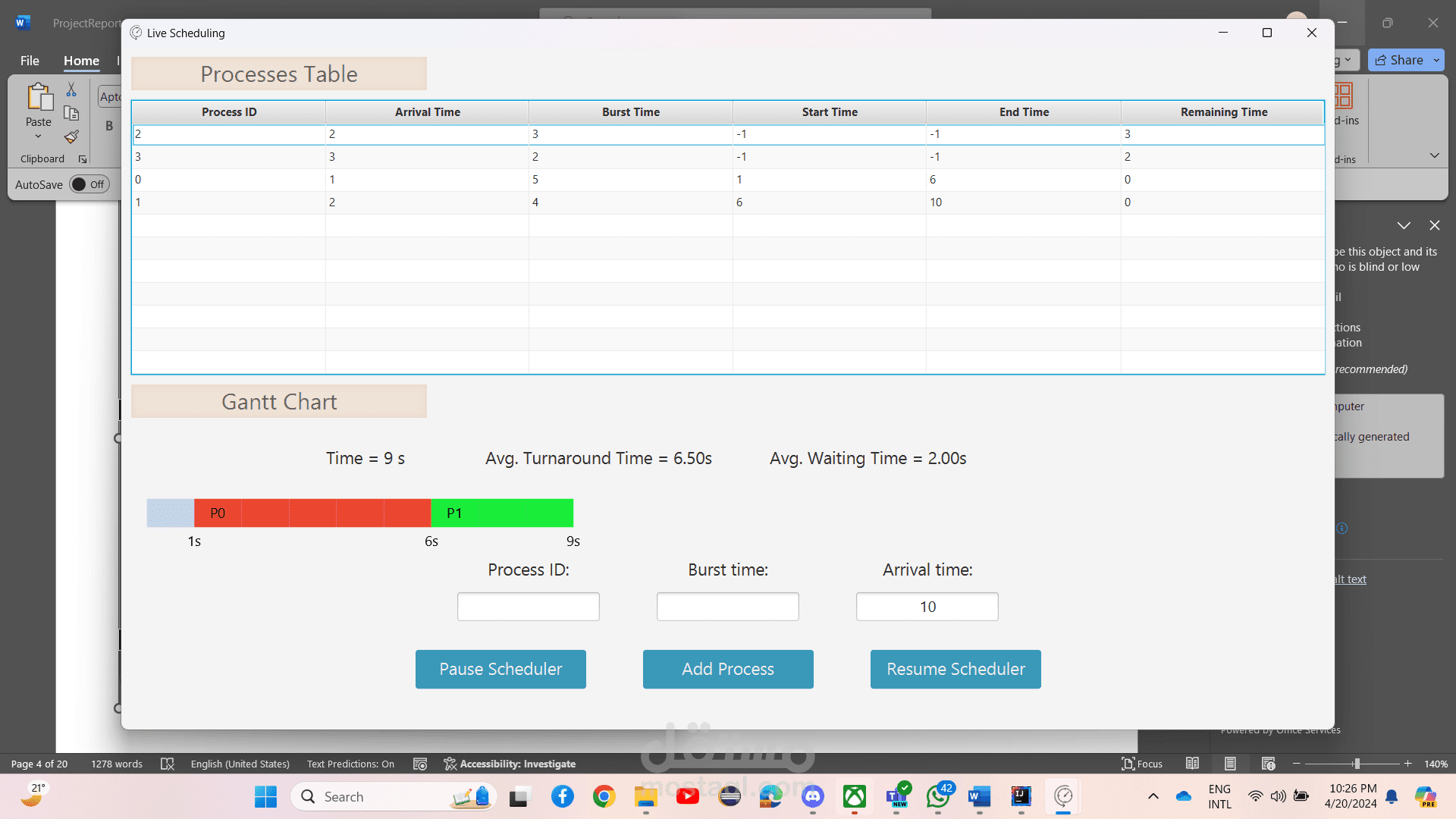This screenshot has height=819, width=1456.
Task: Click zoom out minus in Word status bar
Action: (1297, 764)
